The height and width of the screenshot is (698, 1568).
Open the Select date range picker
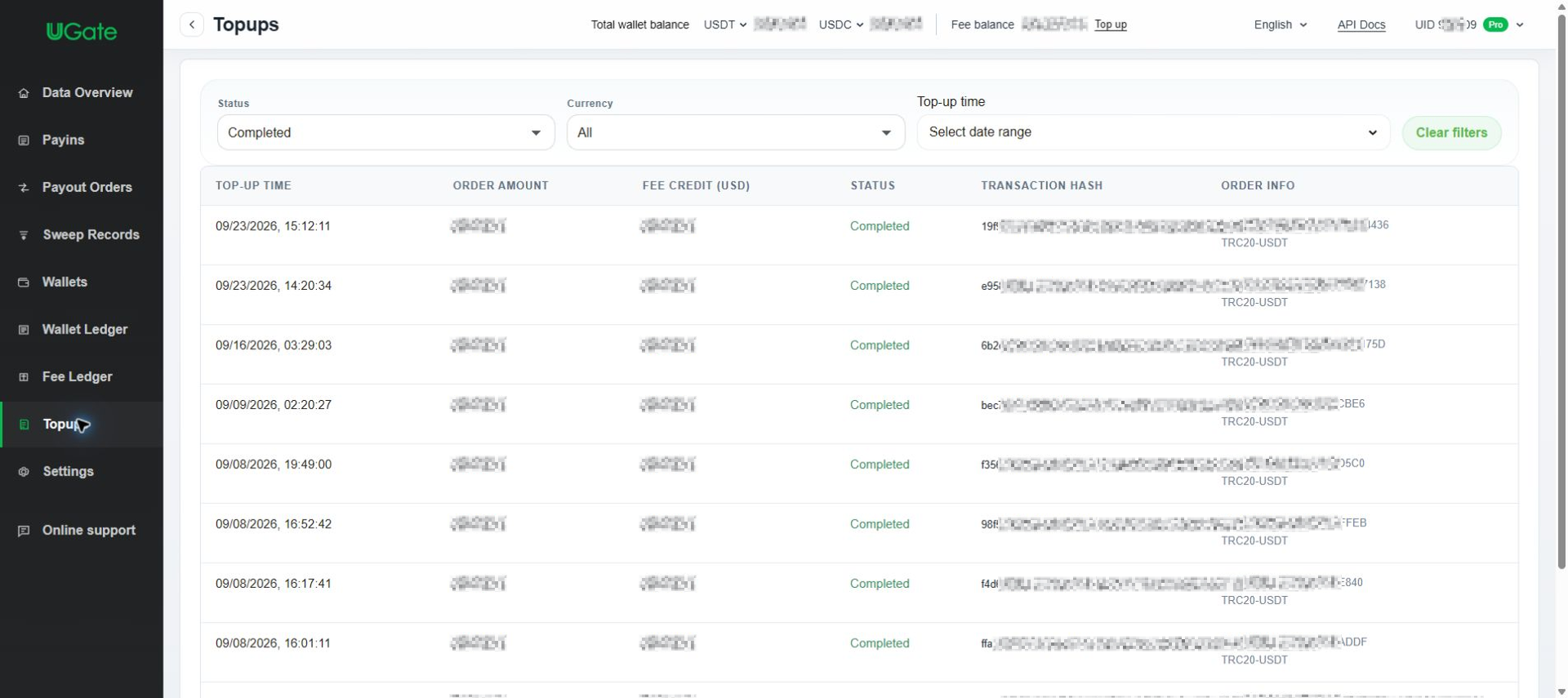coord(1153,132)
